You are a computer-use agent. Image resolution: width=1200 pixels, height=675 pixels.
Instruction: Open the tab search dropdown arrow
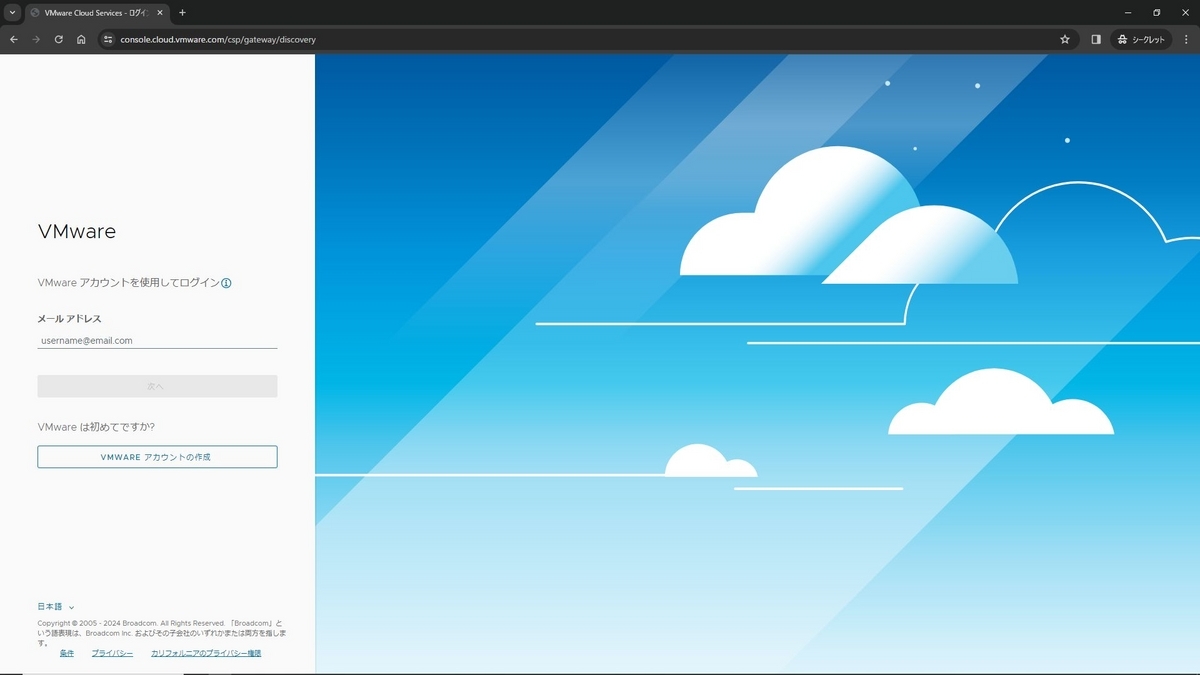(11, 13)
